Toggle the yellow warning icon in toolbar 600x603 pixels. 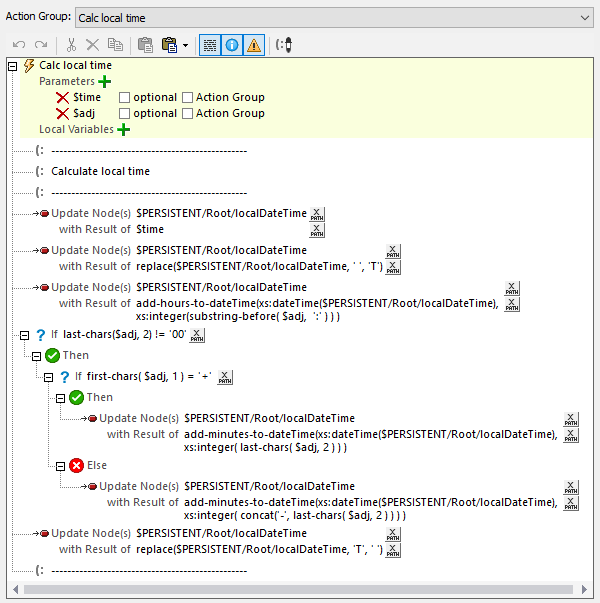point(253,45)
